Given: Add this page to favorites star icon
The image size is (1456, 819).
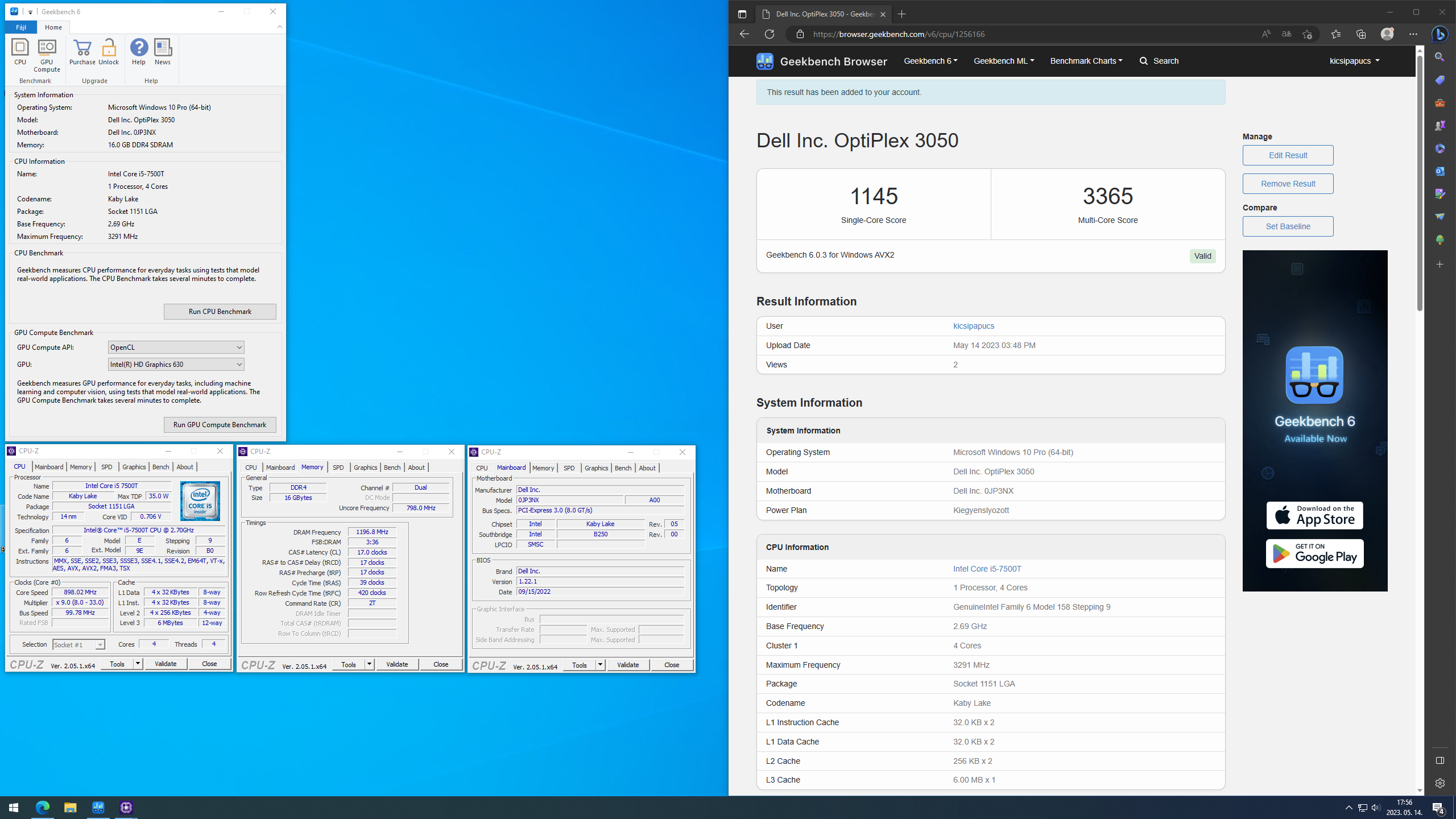Looking at the screenshot, I should tap(1307, 34).
